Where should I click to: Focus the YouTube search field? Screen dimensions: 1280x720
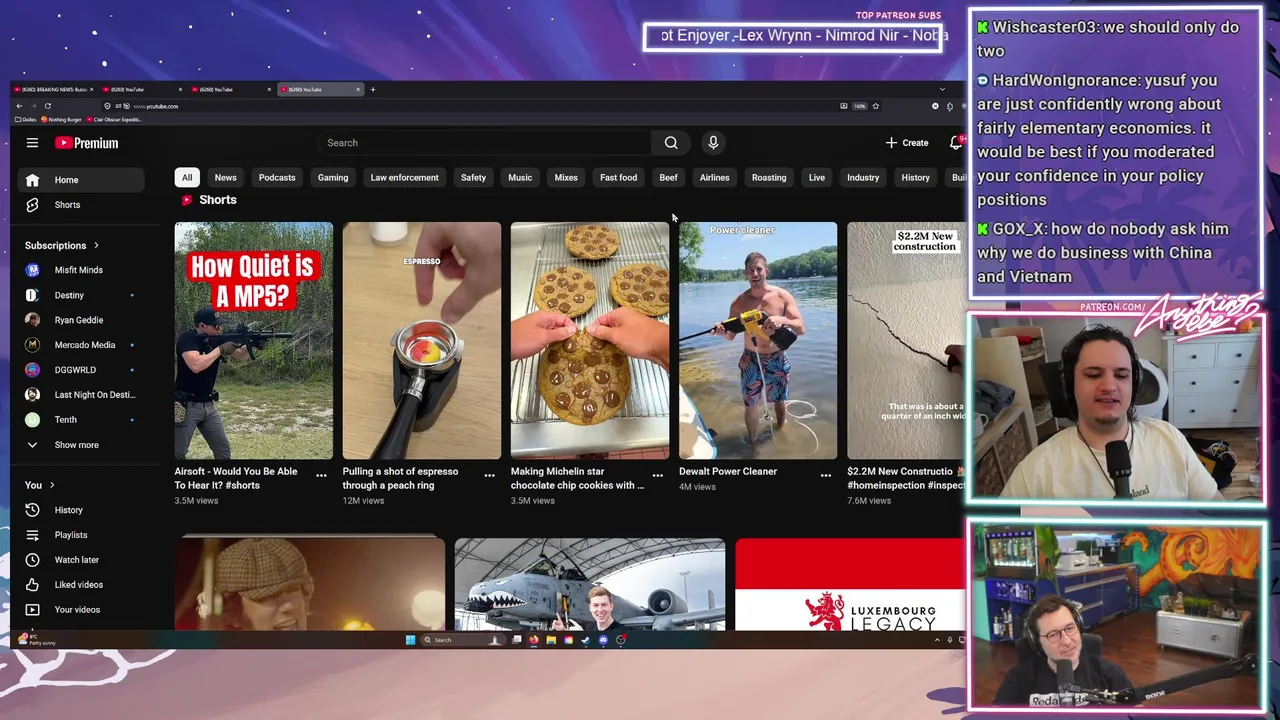click(485, 143)
